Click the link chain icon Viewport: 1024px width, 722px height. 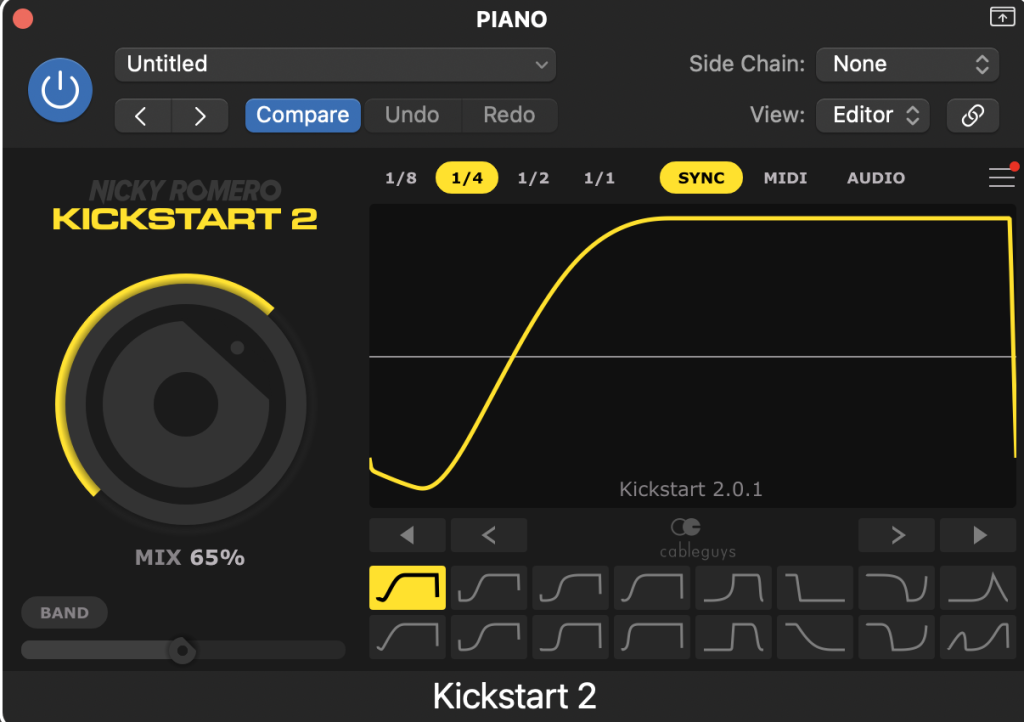point(972,116)
